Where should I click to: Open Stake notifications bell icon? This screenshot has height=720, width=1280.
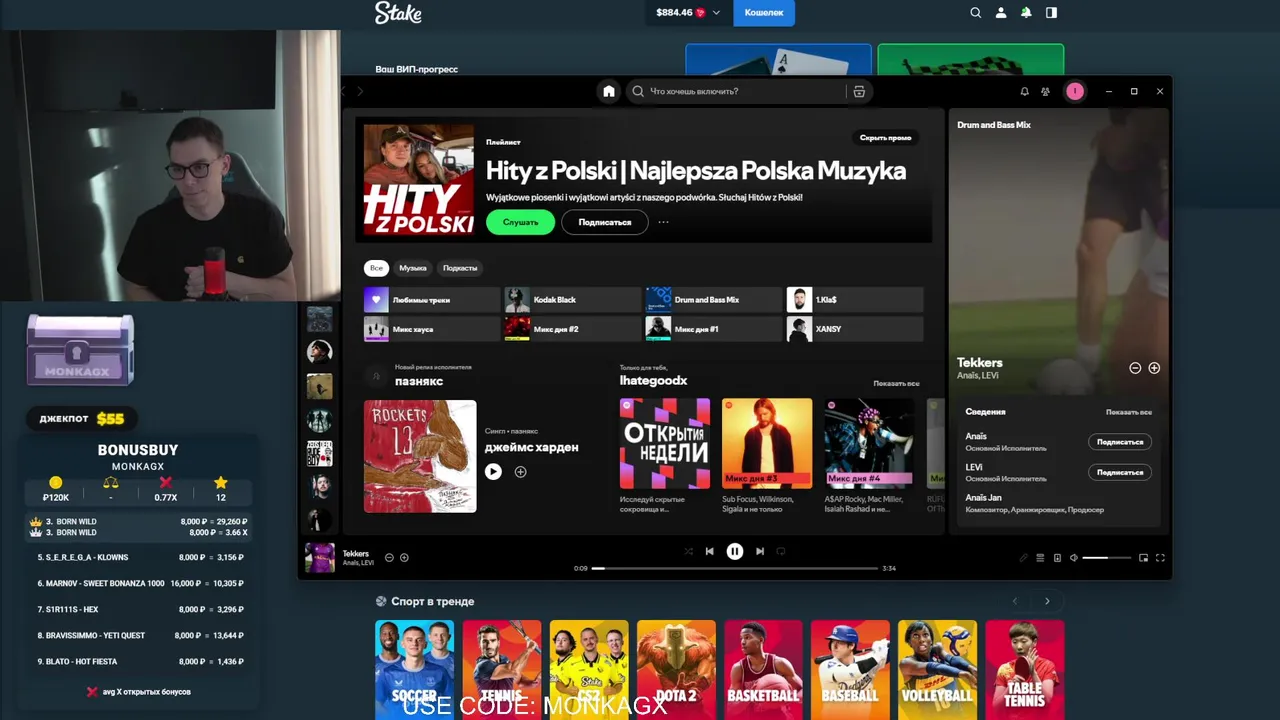click(1026, 13)
